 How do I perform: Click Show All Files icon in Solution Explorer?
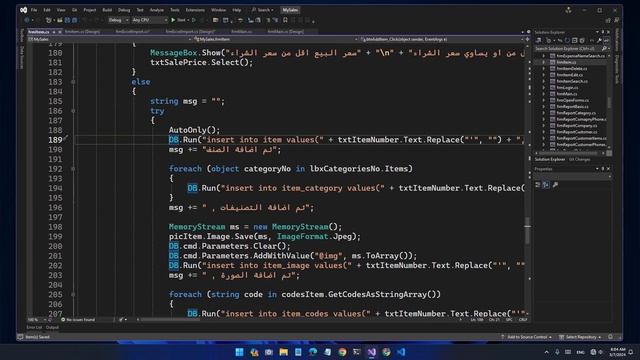click(x=582, y=40)
